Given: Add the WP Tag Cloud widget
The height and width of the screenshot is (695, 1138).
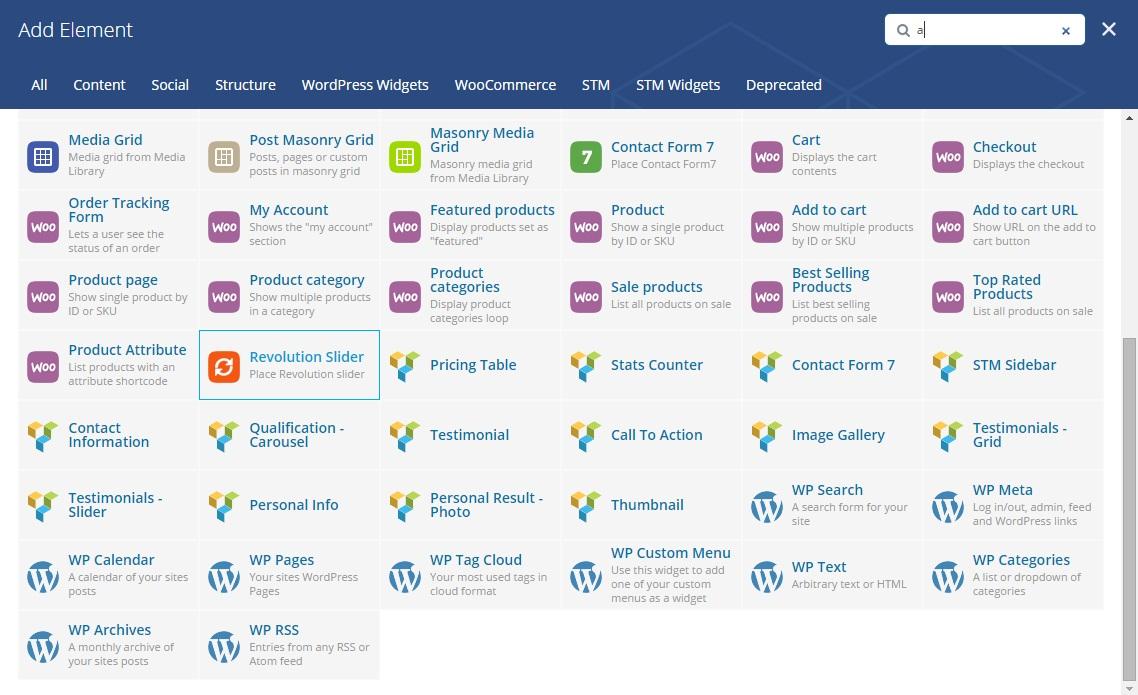Looking at the screenshot, I should pyautogui.click(x=476, y=561).
